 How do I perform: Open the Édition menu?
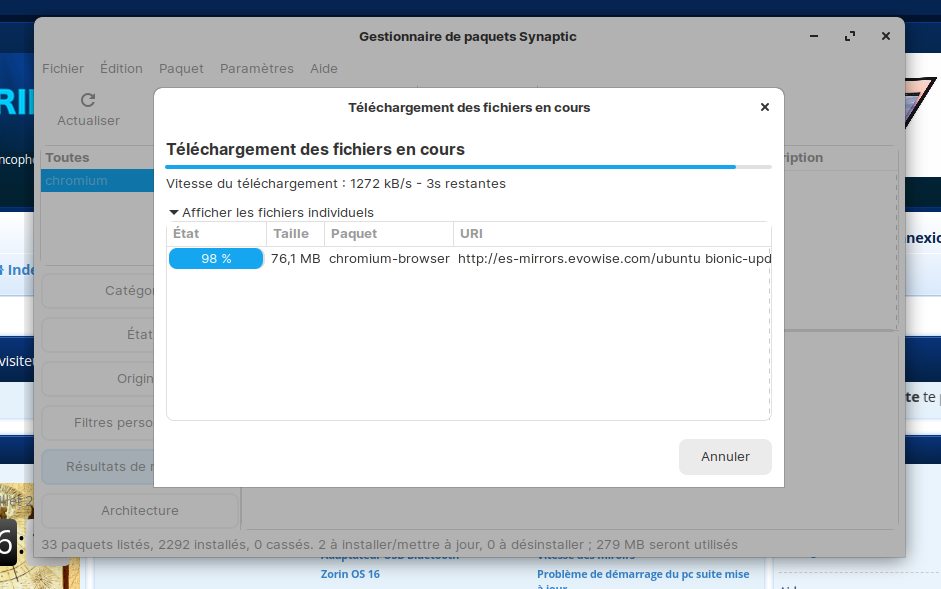point(121,69)
